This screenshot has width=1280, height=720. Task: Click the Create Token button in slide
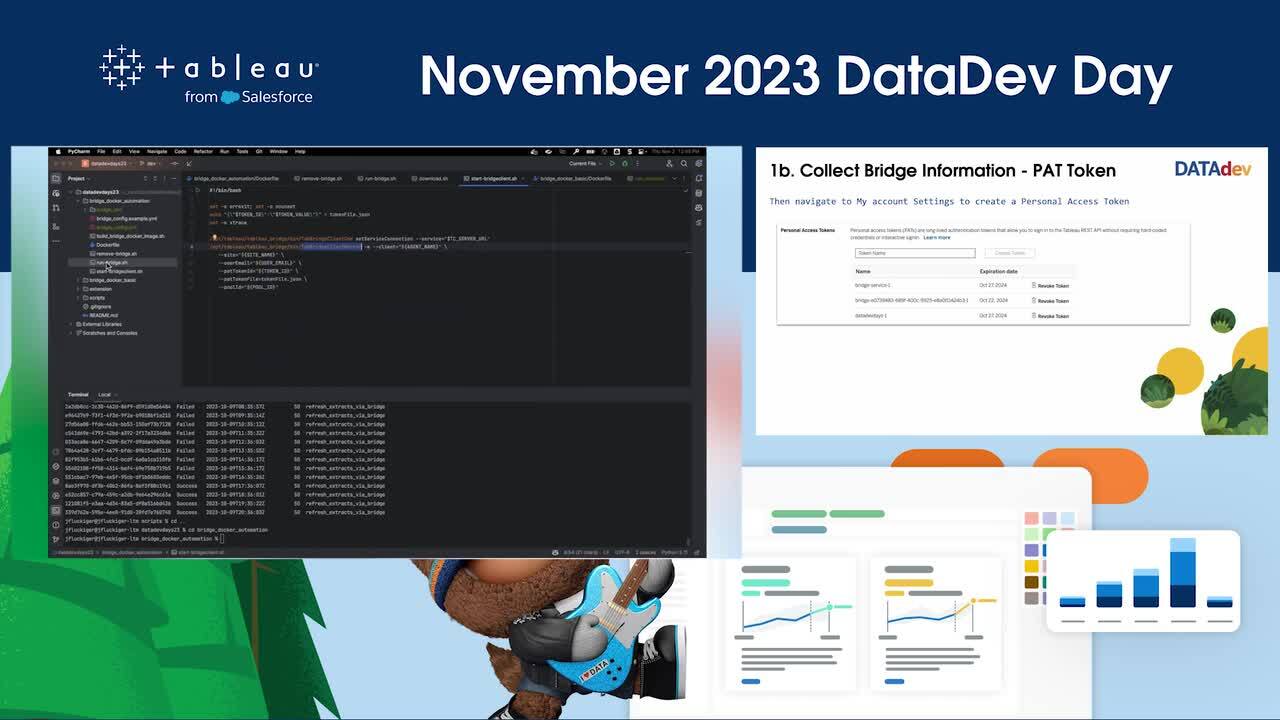(1010, 253)
